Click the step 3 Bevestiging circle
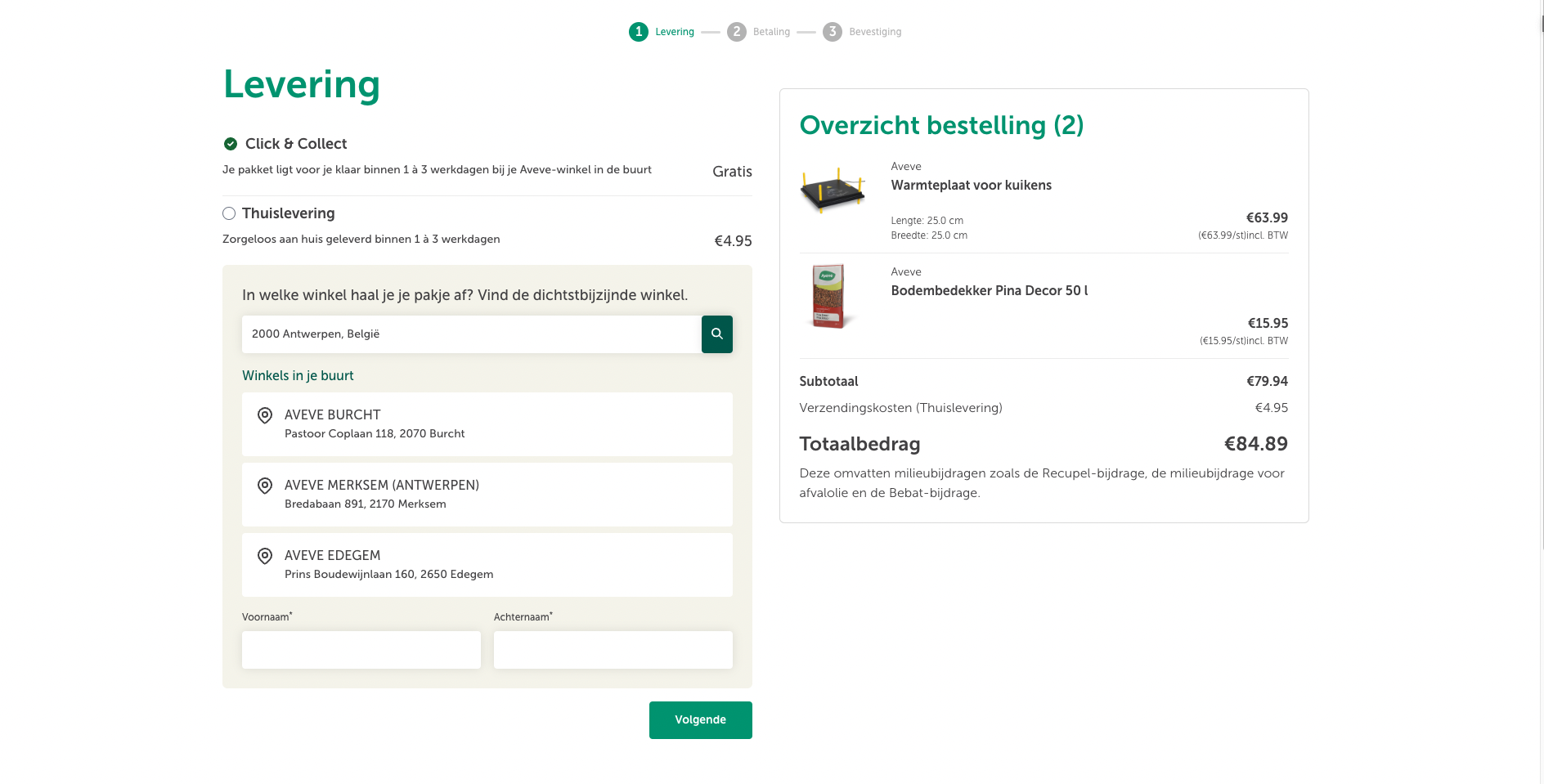Screen dimensions: 1544x784 pos(833,32)
